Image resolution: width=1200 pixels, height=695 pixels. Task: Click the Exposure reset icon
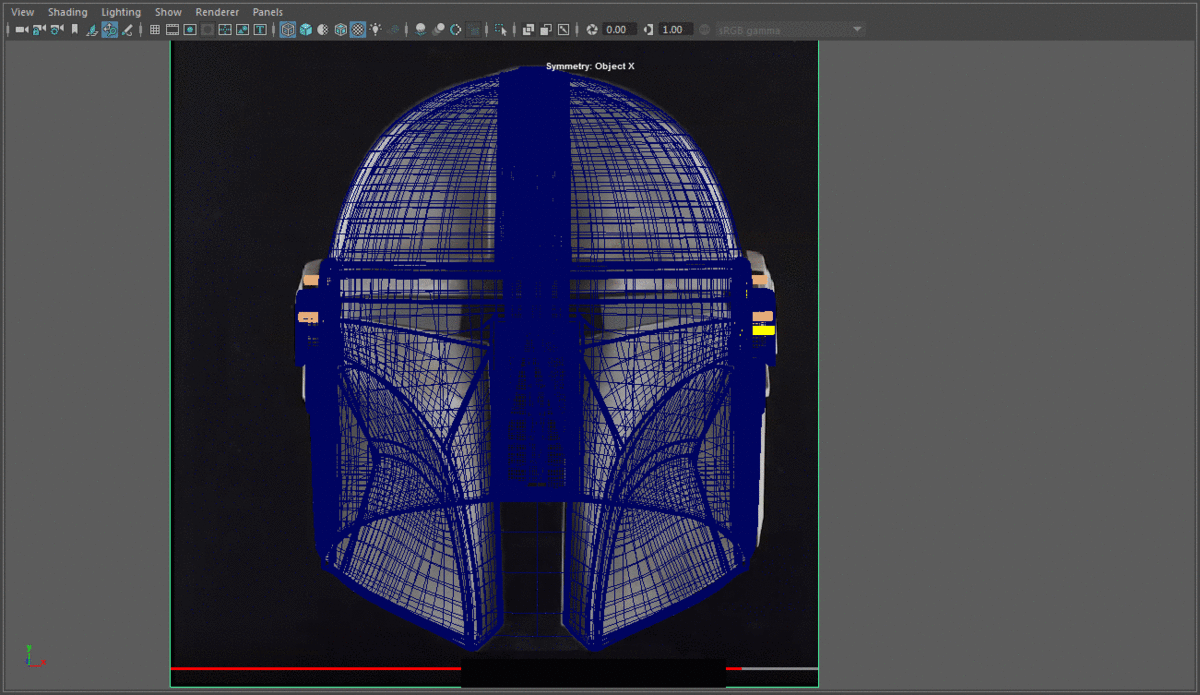coord(591,30)
